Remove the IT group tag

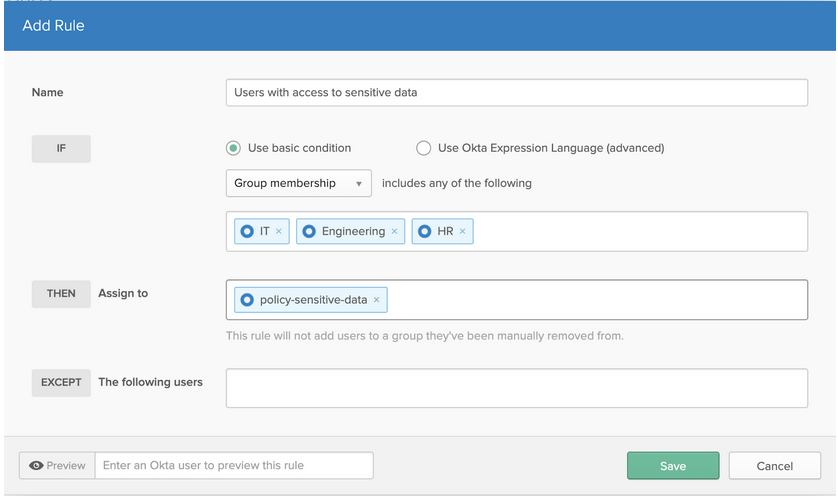click(279, 232)
